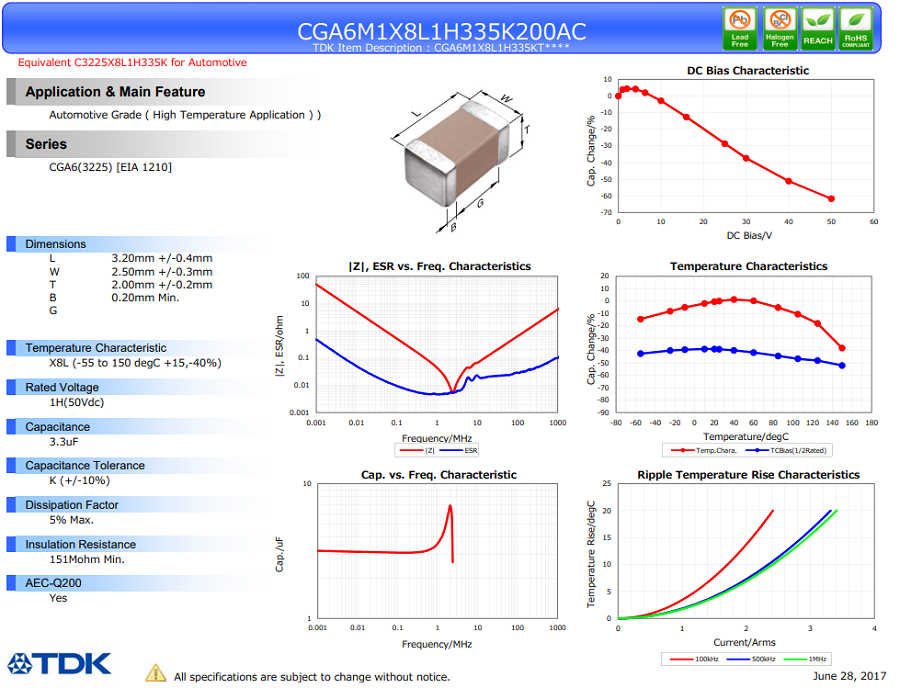
Task: Click the |Z|, ESR vs. Freq. chart title
Action: pos(440,266)
